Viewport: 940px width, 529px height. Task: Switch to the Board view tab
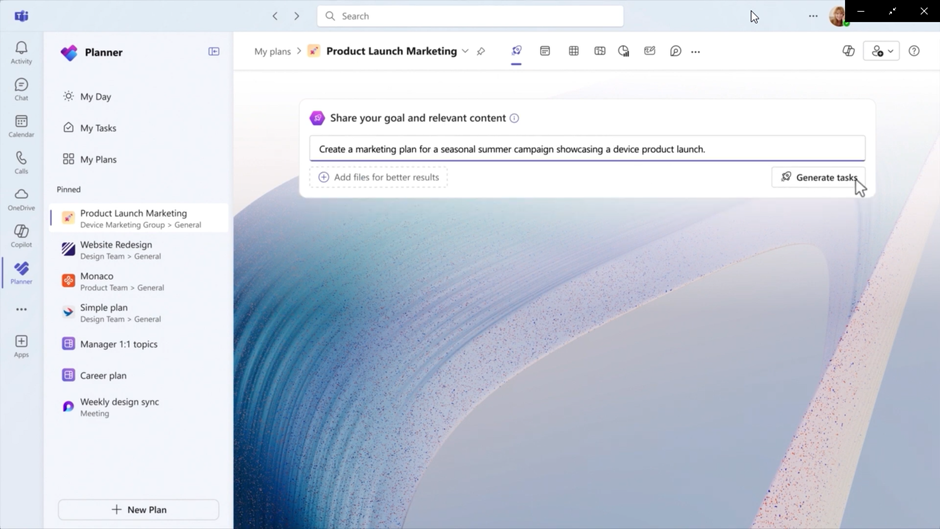(599, 52)
